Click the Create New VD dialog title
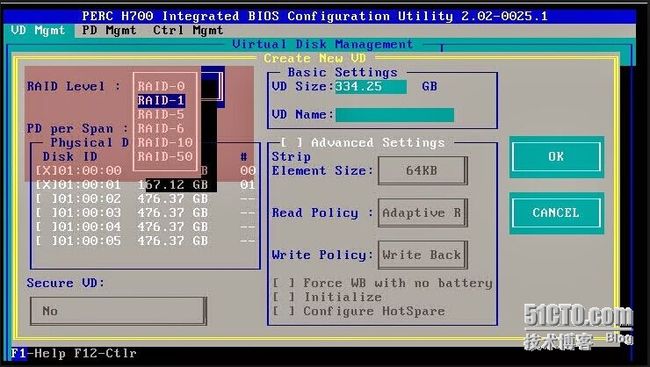The width and height of the screenshot is (650, 367). [x=315, y=58]
